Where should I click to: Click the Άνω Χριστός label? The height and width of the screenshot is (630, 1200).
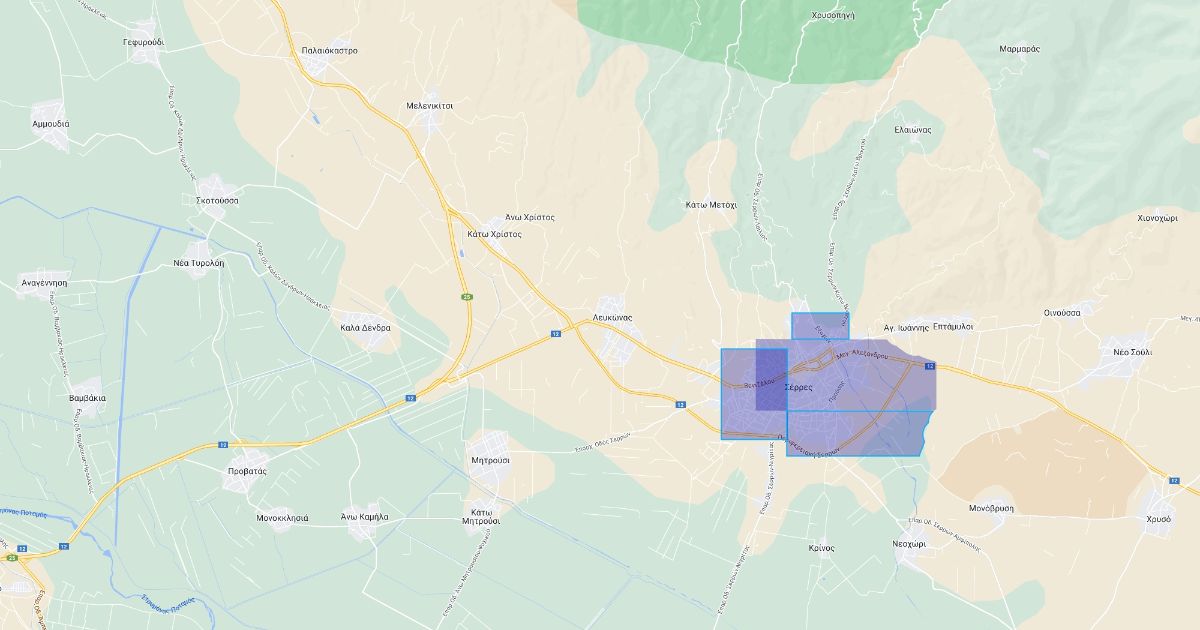pos(529,216)
